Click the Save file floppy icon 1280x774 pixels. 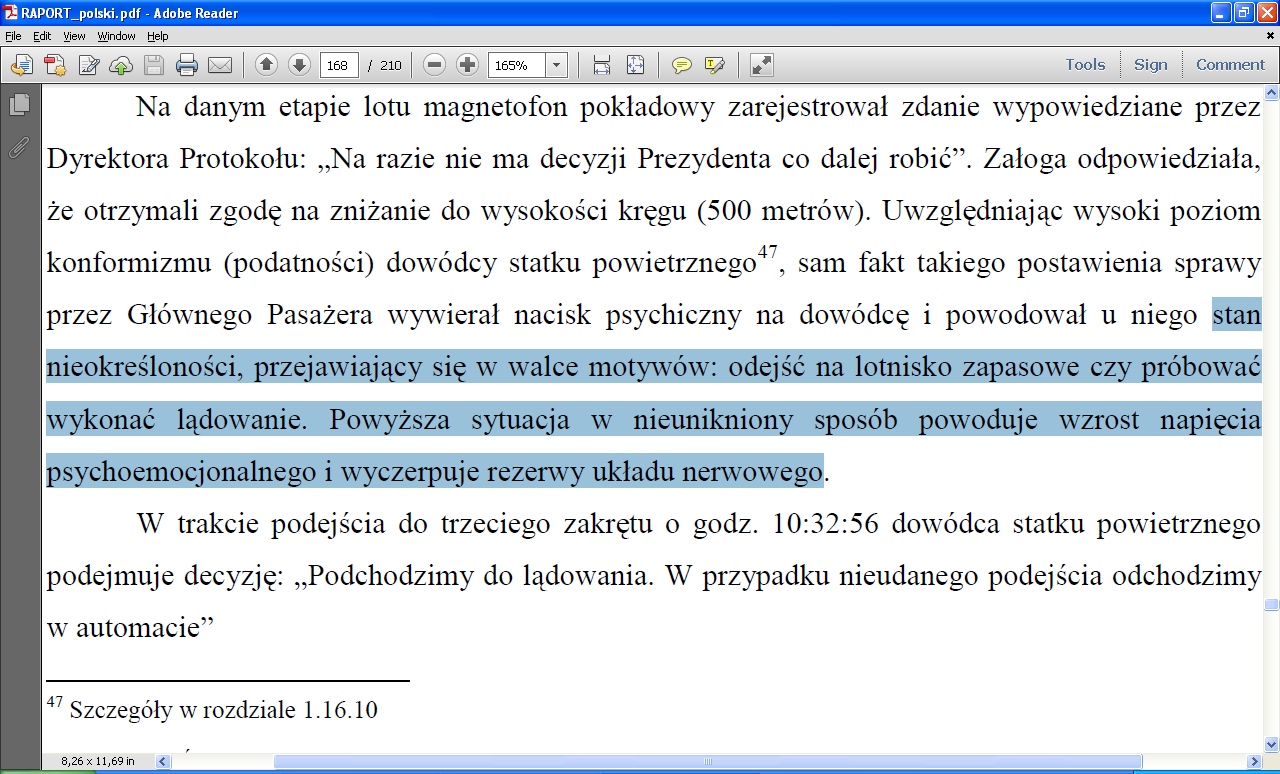click(x=154, y=65)
